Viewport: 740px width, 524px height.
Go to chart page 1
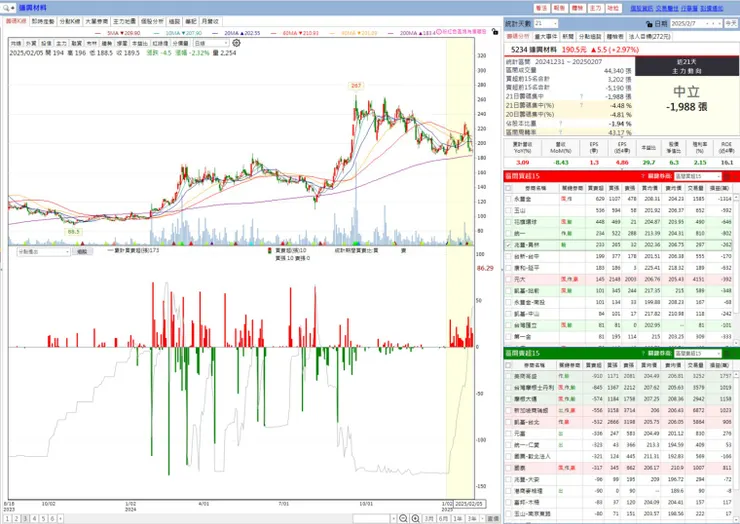(x=8, y=518)
